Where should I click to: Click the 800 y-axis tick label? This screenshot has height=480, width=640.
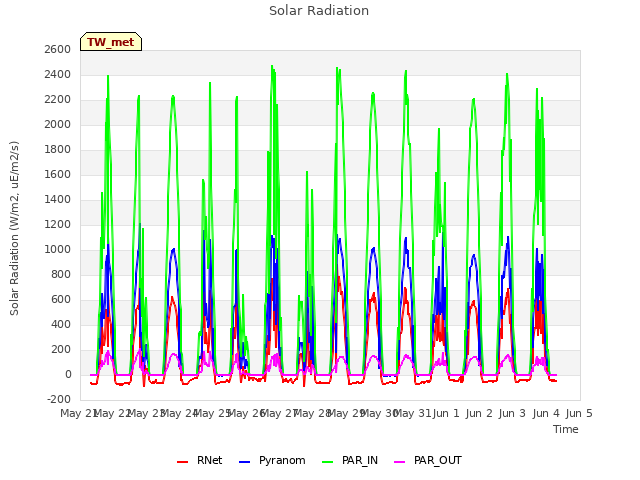[x=61, y=274]
